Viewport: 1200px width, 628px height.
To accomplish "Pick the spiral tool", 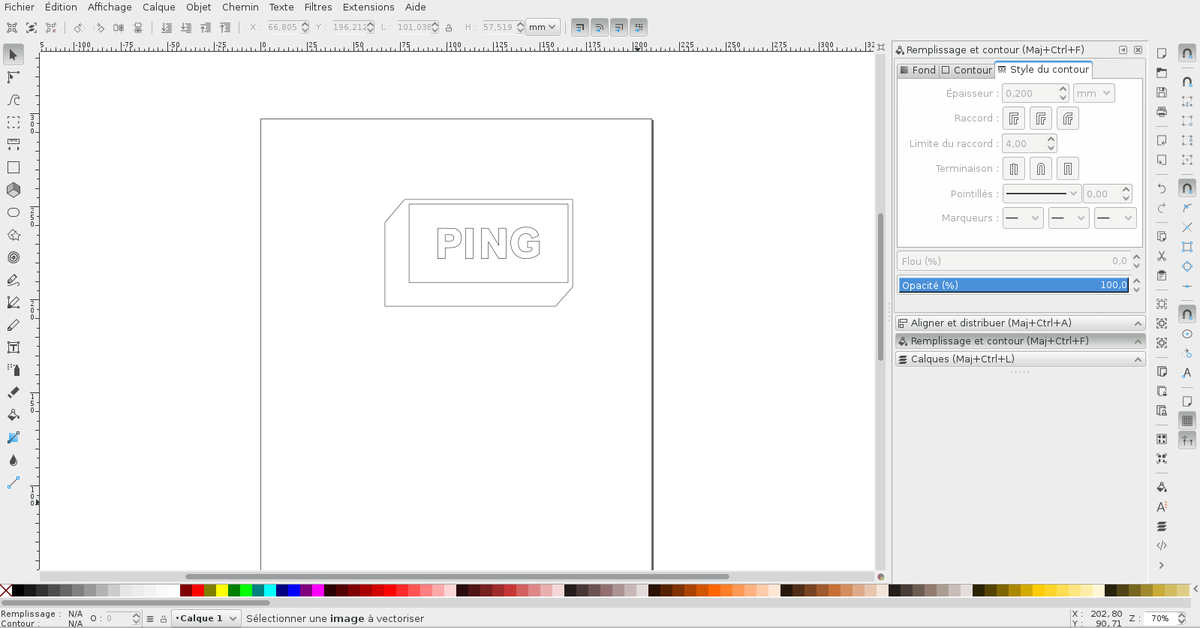I will [x=13, y=257].
